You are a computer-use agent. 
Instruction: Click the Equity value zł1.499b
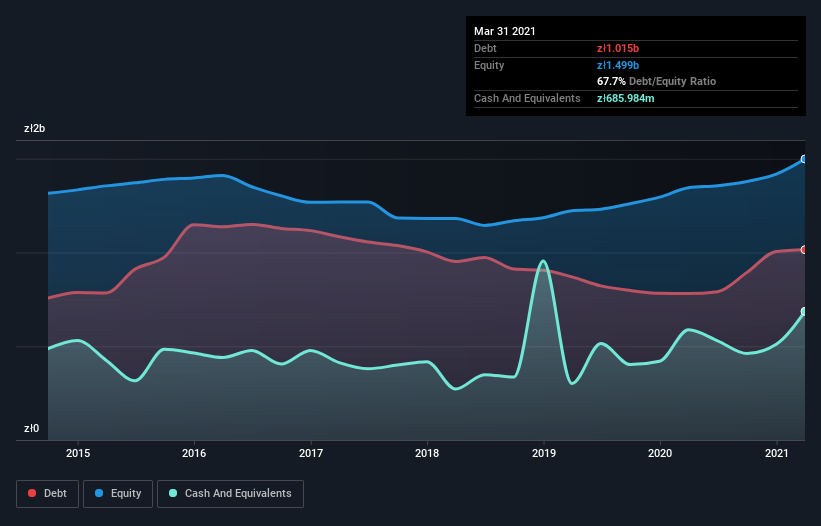point(618,65)
